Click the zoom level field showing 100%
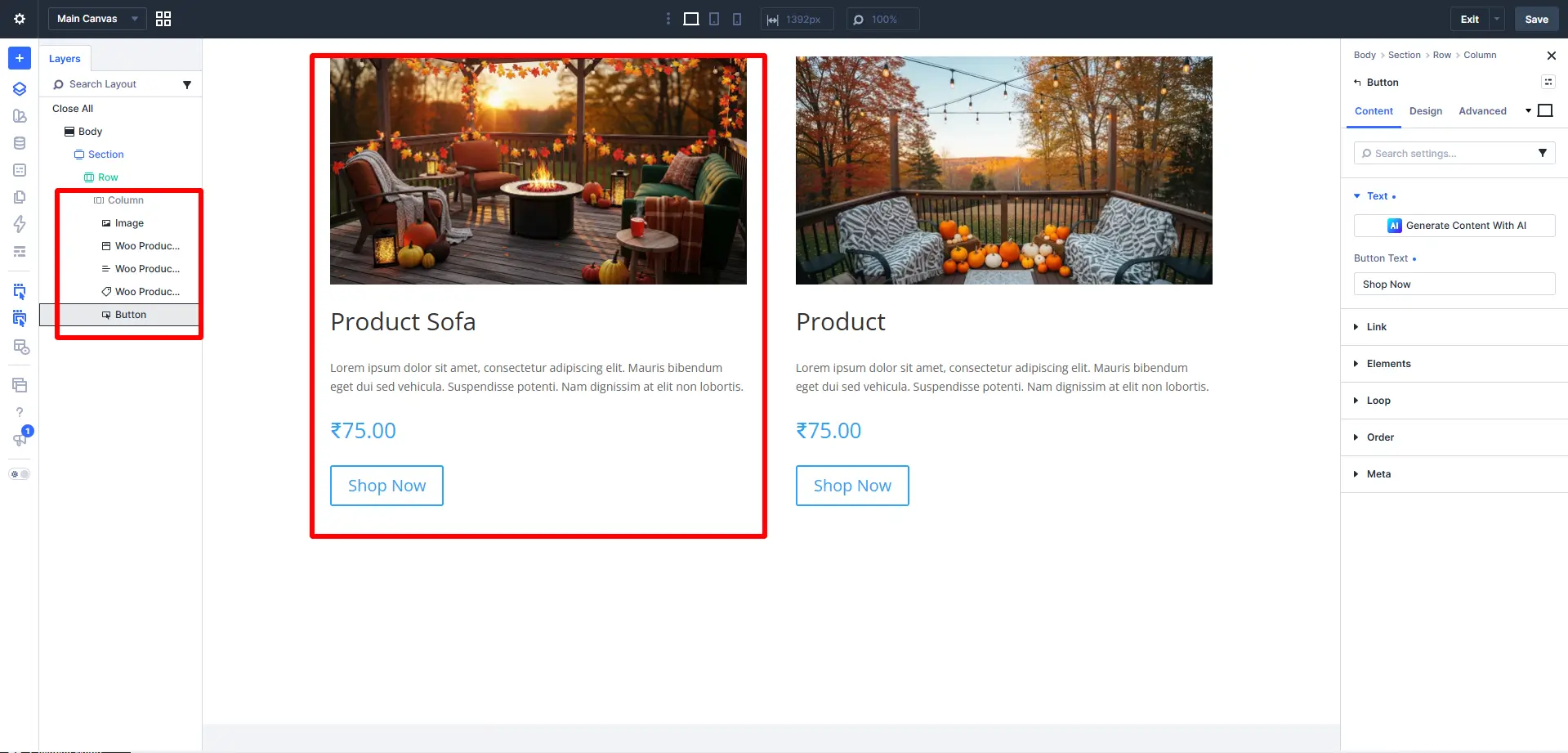This screenshot has height=753, width=1568. pos(883,19)
